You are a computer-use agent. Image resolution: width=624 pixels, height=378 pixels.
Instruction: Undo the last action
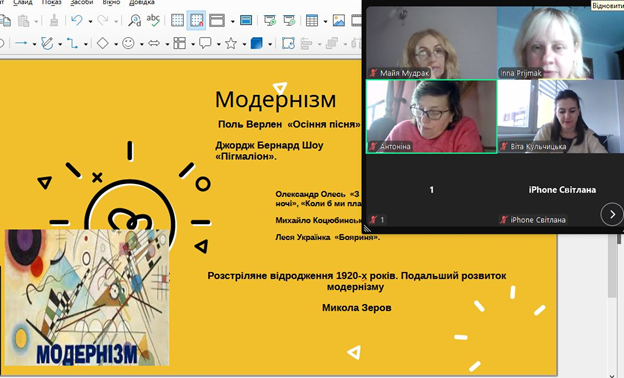77,20
